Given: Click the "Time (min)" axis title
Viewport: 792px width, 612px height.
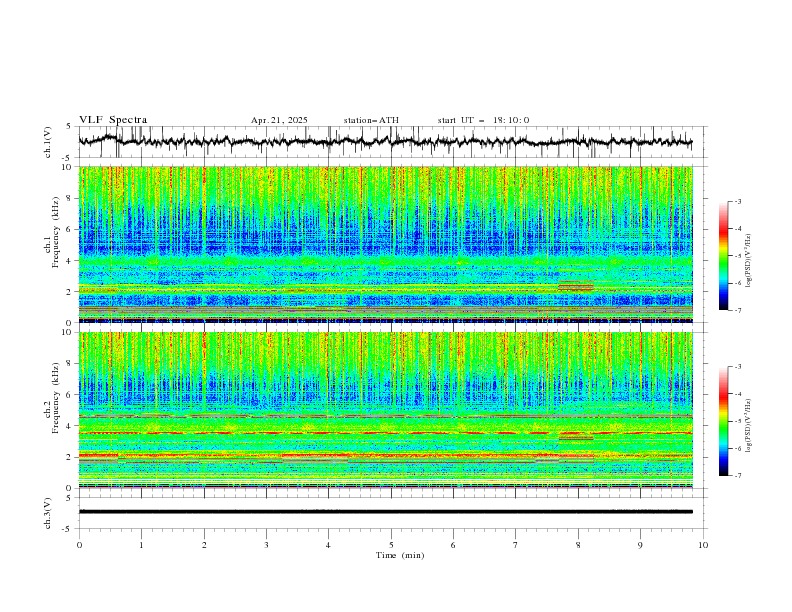Looking at the screenshot, I should 400,555.
